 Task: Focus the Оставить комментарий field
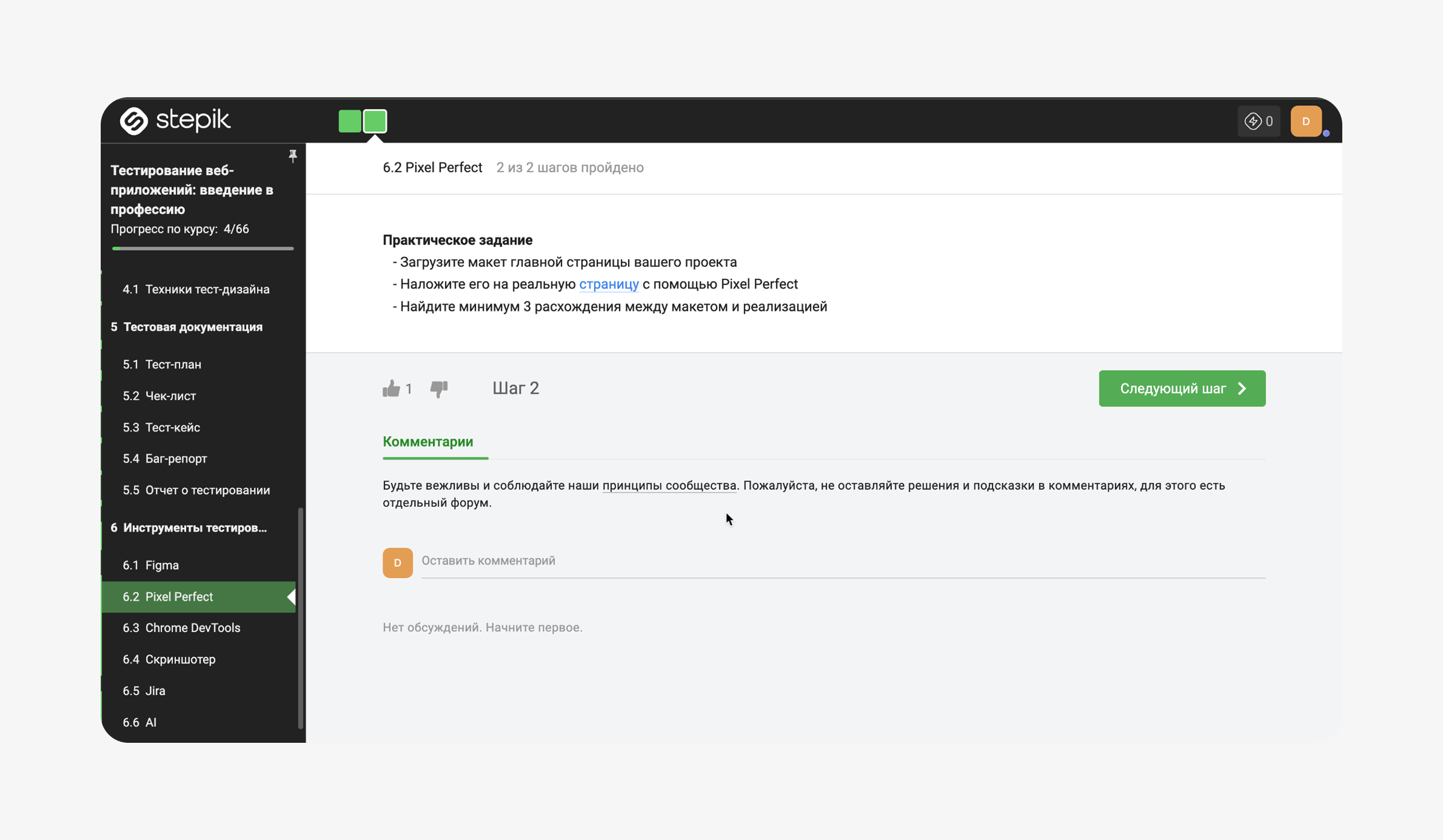(x=843, y=561)
